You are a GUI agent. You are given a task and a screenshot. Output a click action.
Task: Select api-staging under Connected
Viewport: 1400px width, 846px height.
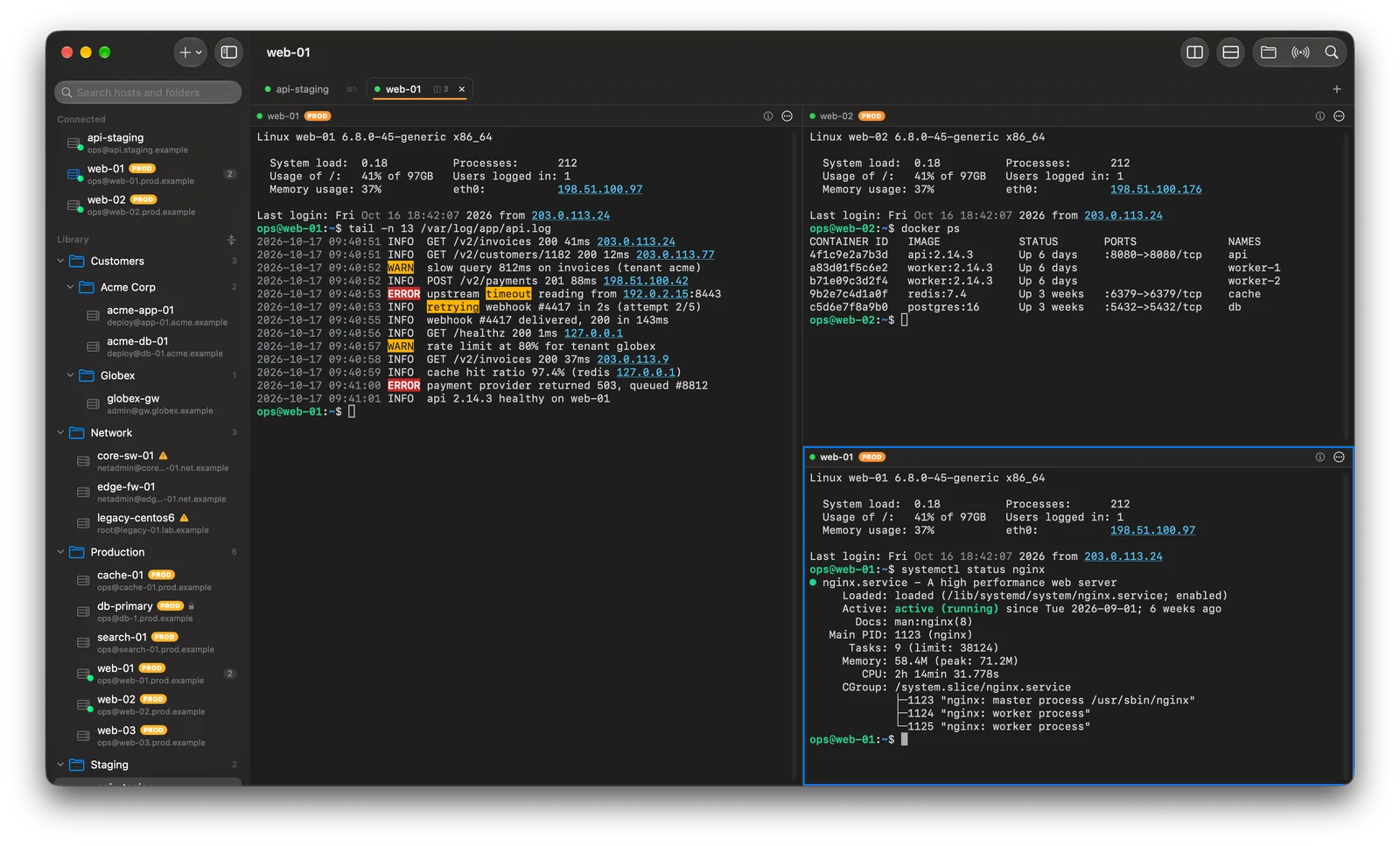click(x=148, y=143)
